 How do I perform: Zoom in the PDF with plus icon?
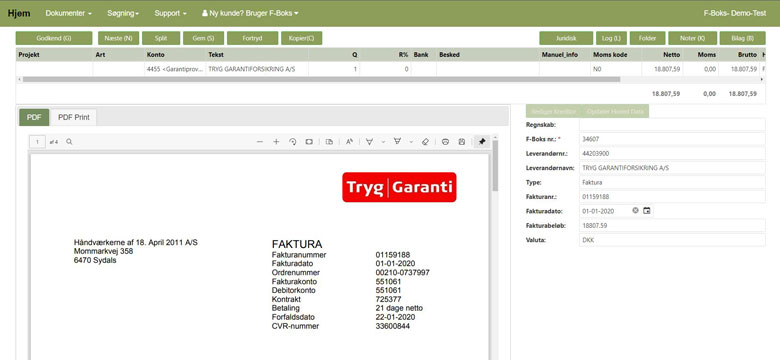pos(276,142)
